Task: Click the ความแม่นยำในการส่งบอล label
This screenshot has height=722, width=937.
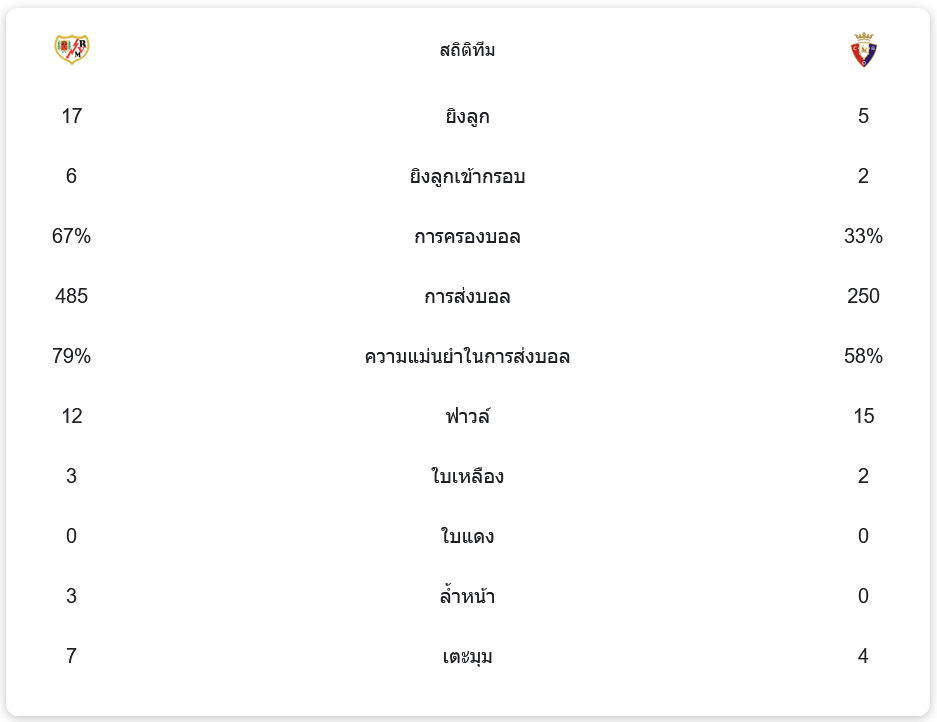Action: [467, 357]
